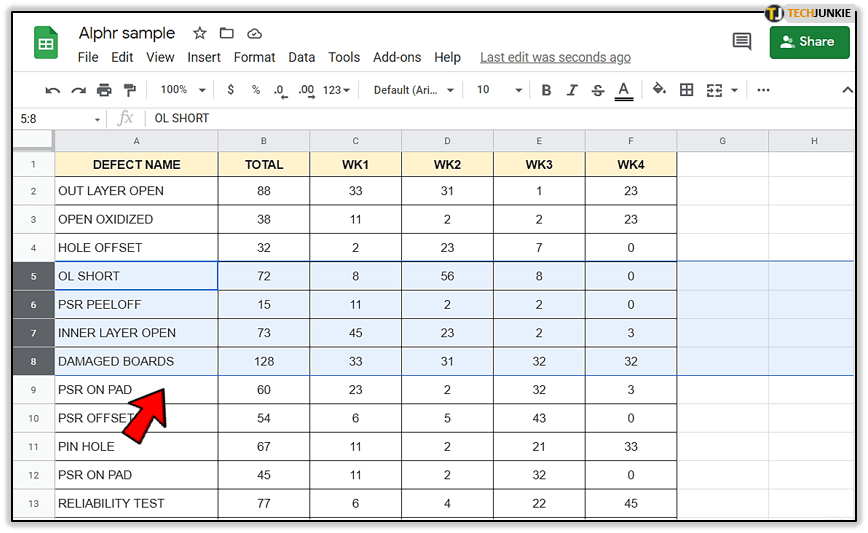Open the Format menu
Screen dimensions: 868x533
click(254, 58)
